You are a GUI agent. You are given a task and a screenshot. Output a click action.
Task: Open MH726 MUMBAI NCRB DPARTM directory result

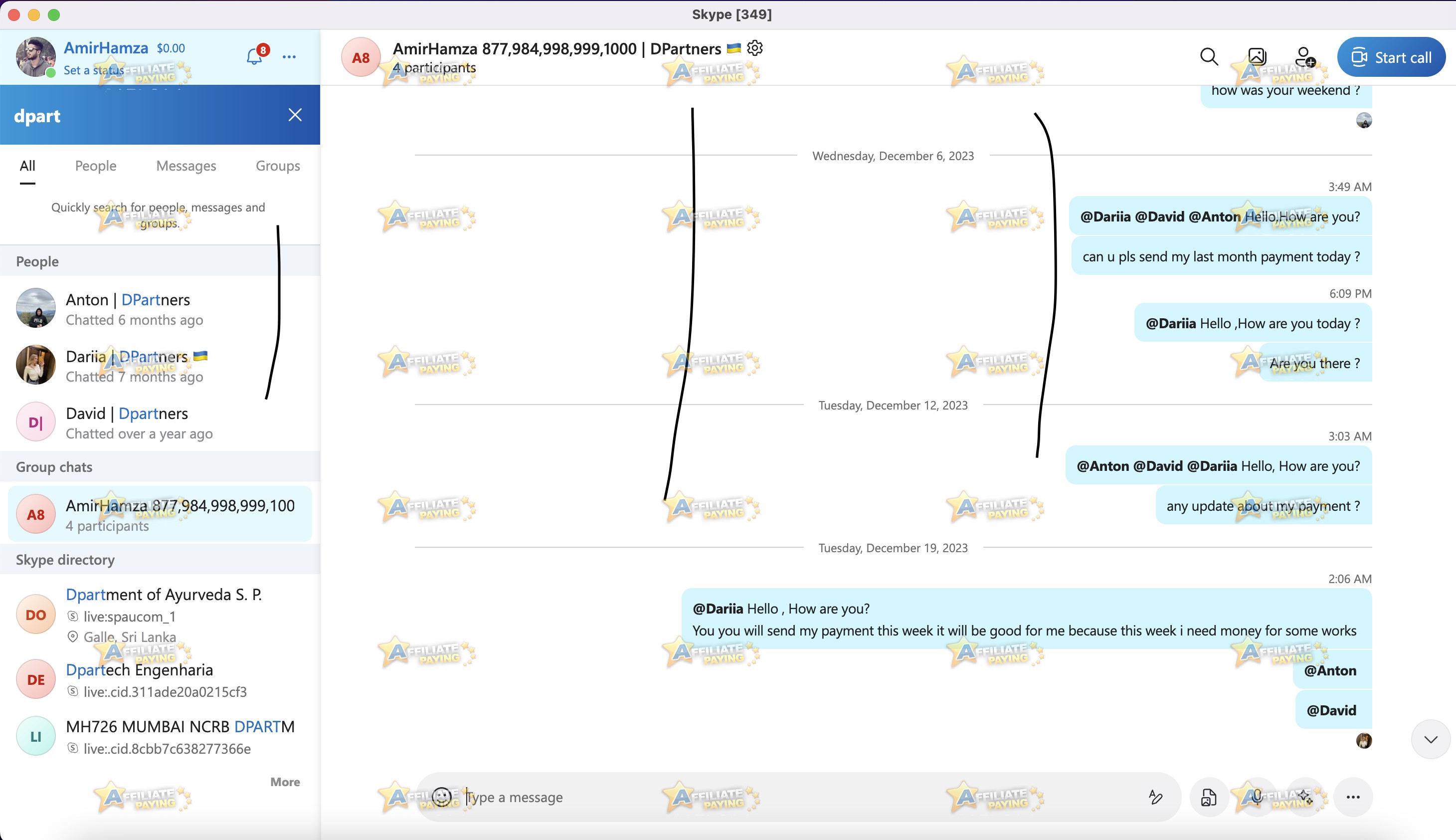click(x=160, y=736)
